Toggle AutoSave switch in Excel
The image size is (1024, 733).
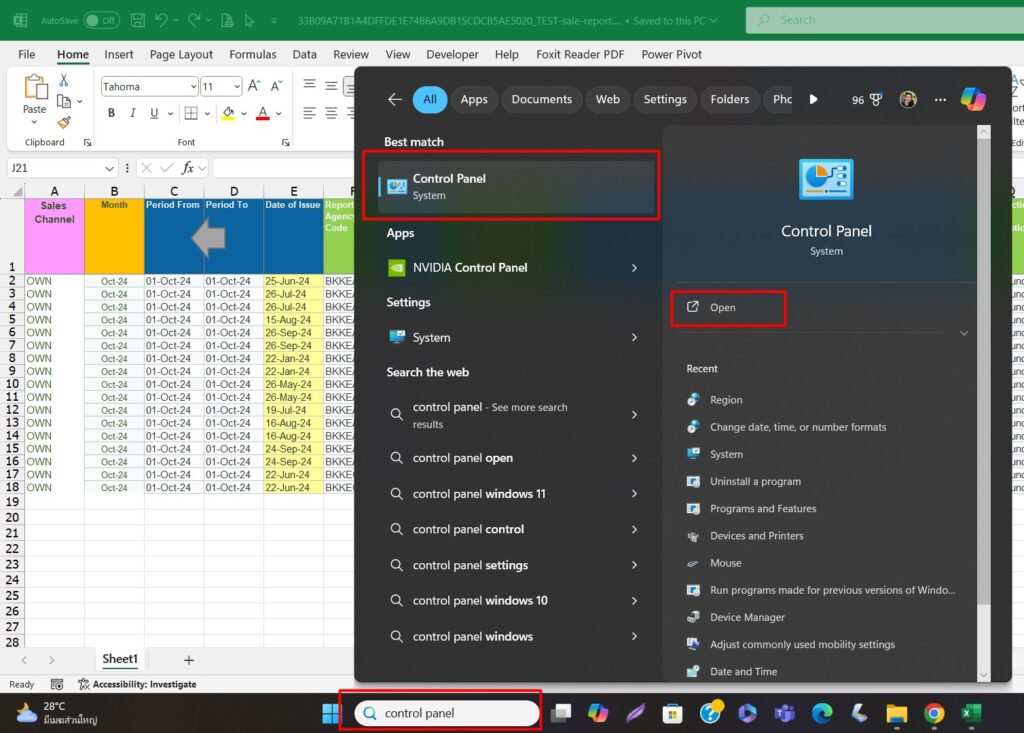[x=101, y=20]
